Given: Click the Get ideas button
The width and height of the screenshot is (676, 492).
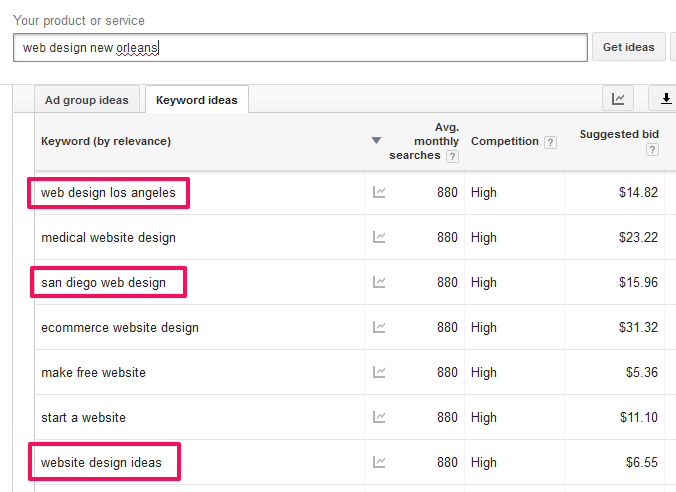Looking at the screenshot, I should (629, 47).
